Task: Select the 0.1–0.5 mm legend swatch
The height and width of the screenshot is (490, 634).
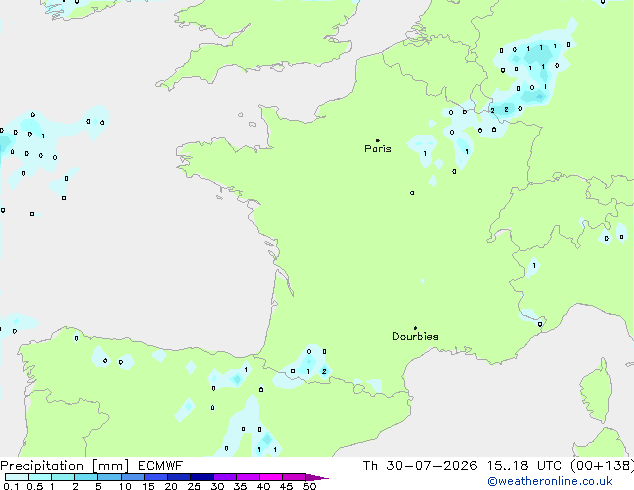Action: [x=17, y=477]
